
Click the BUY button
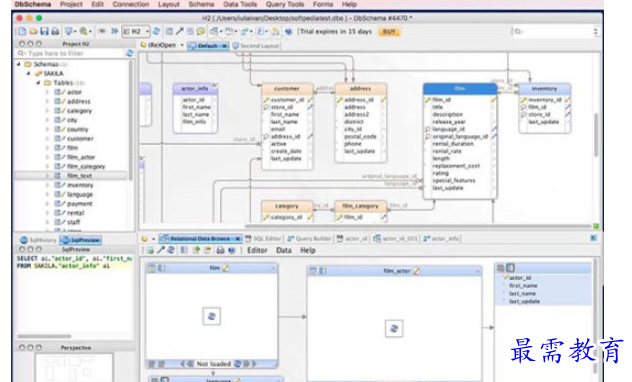(x=389, y=31)
